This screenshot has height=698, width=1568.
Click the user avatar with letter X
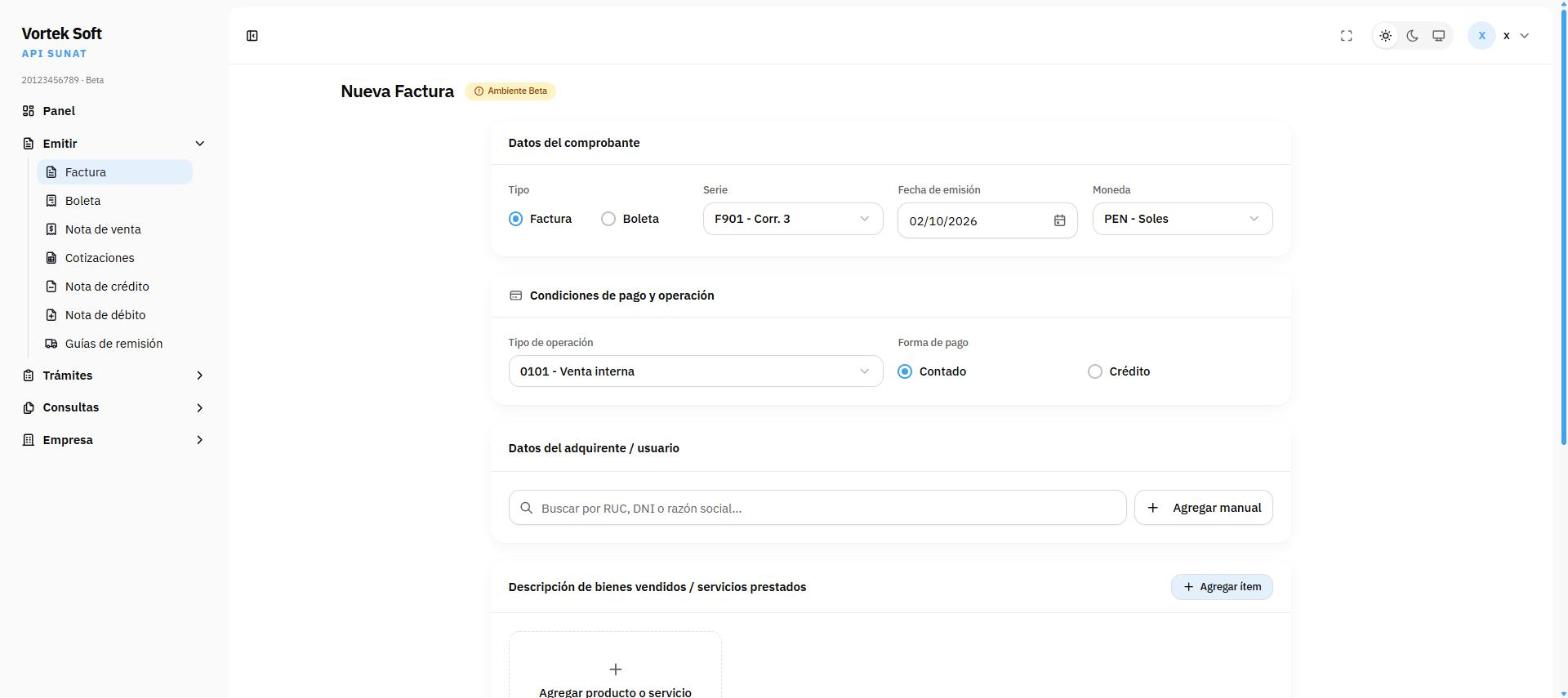click(x=1481, y=36)
